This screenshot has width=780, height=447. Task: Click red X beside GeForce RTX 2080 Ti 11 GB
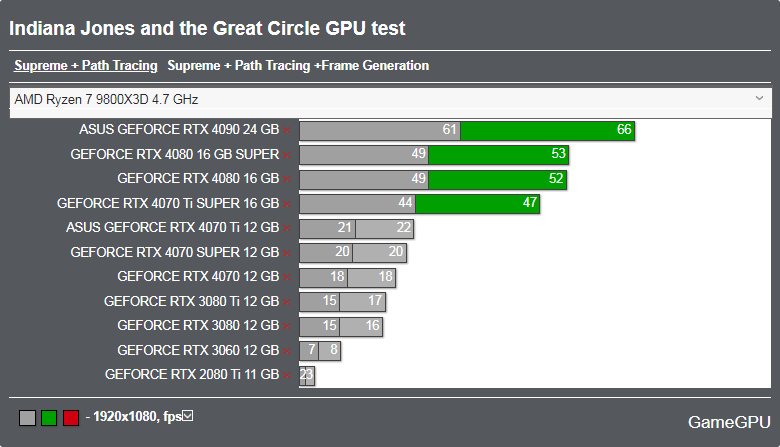[x=287, y=375]
